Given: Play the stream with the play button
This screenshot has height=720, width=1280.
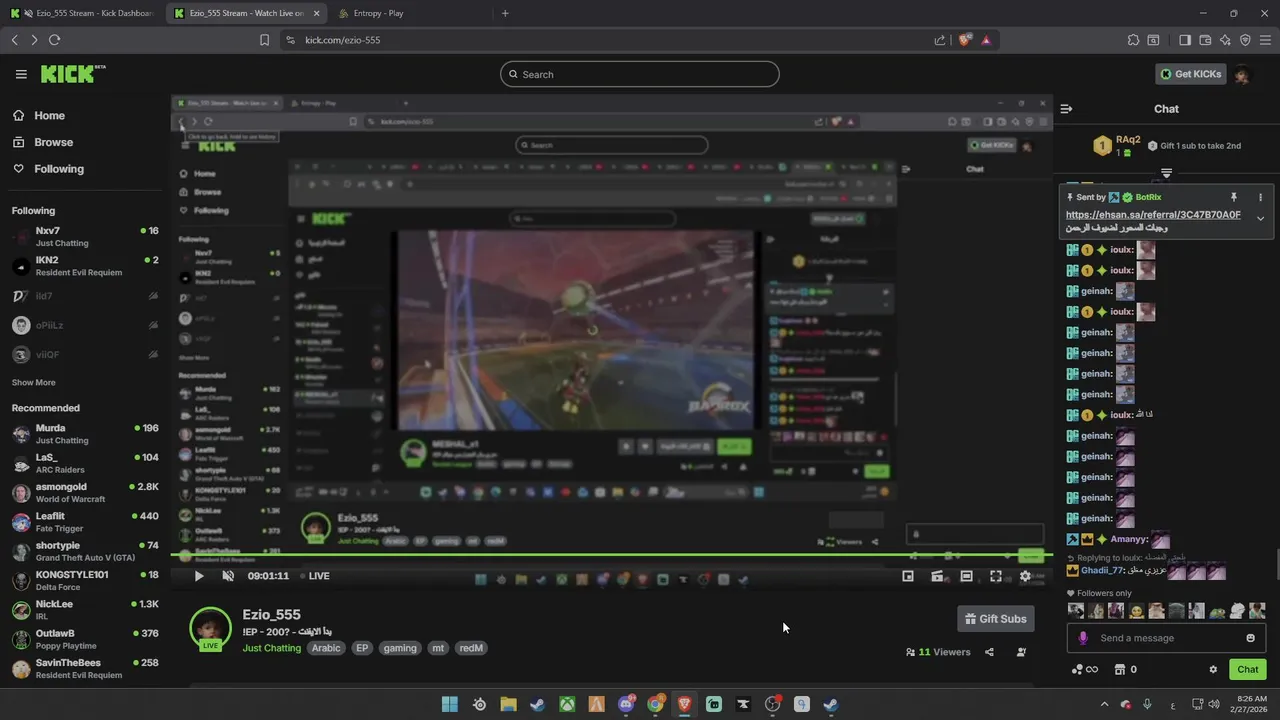Looking at the screenshot, I should coord(198,576).
